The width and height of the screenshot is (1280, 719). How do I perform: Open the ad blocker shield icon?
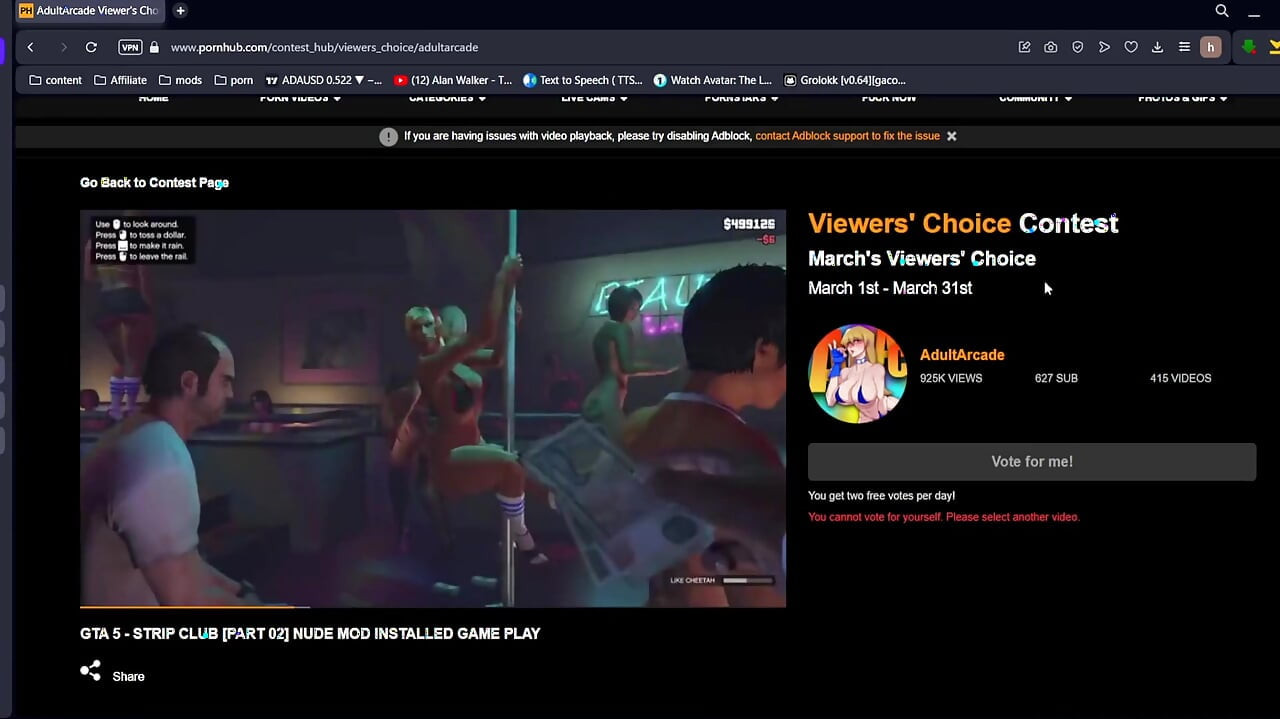tap(1078, 47)
